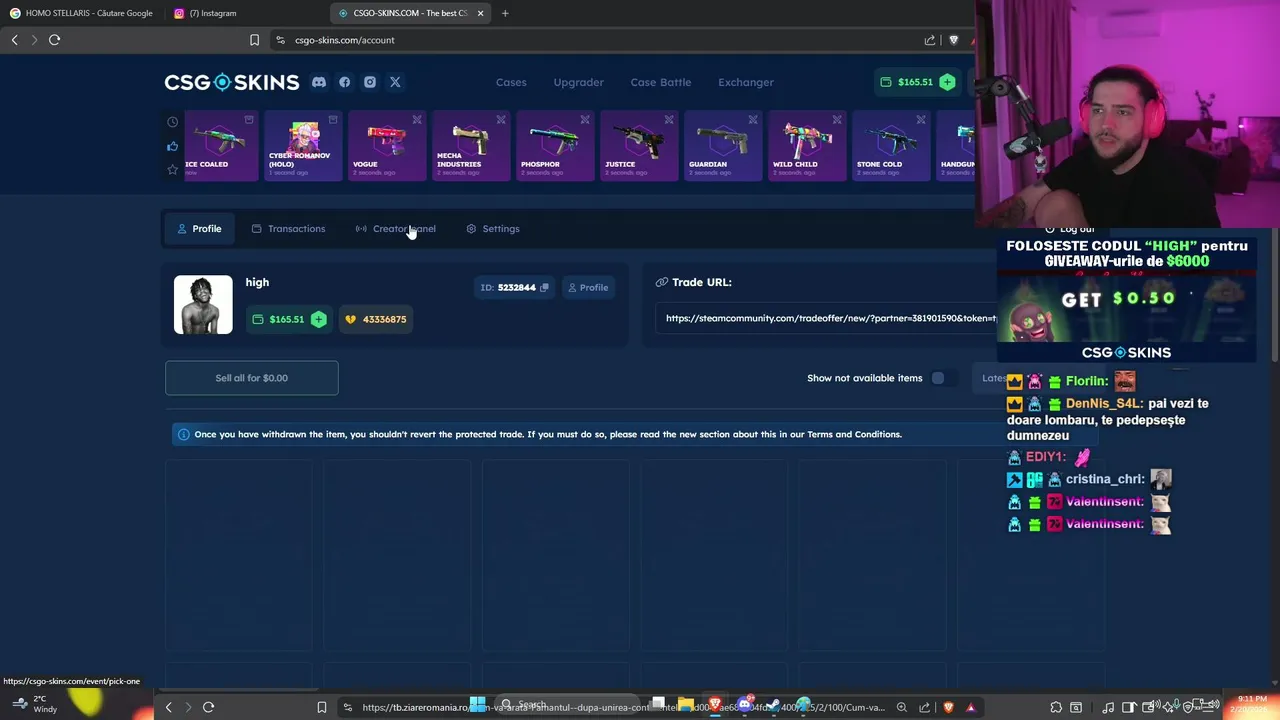Open File Explorer from taskbar
This screenshot has height=720, width=1280.
686,705
